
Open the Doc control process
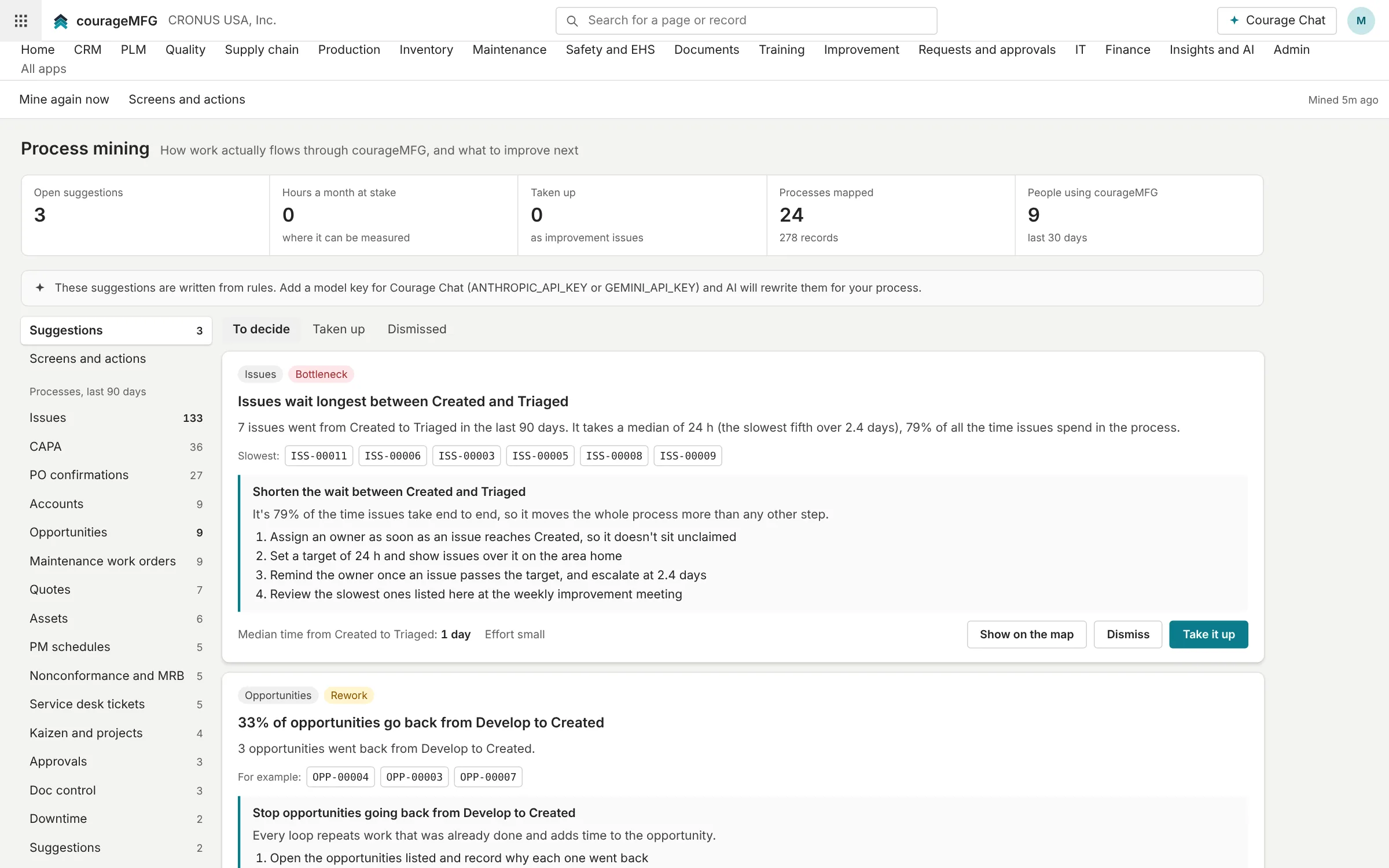point(116,790)
